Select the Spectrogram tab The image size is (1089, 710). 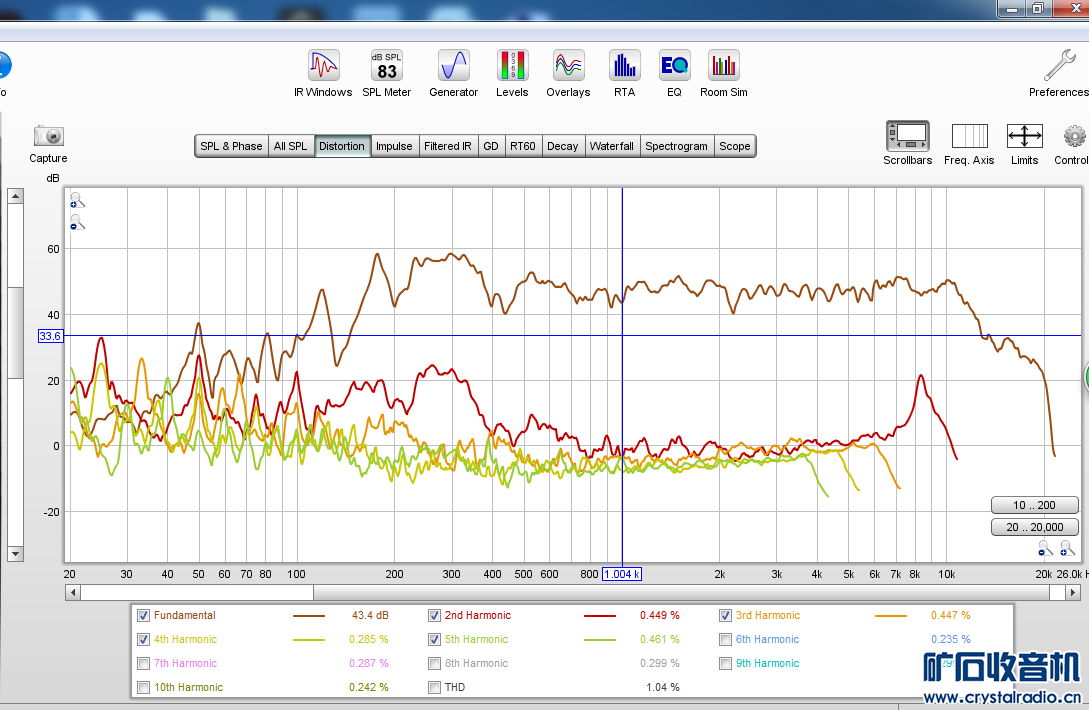676,146
